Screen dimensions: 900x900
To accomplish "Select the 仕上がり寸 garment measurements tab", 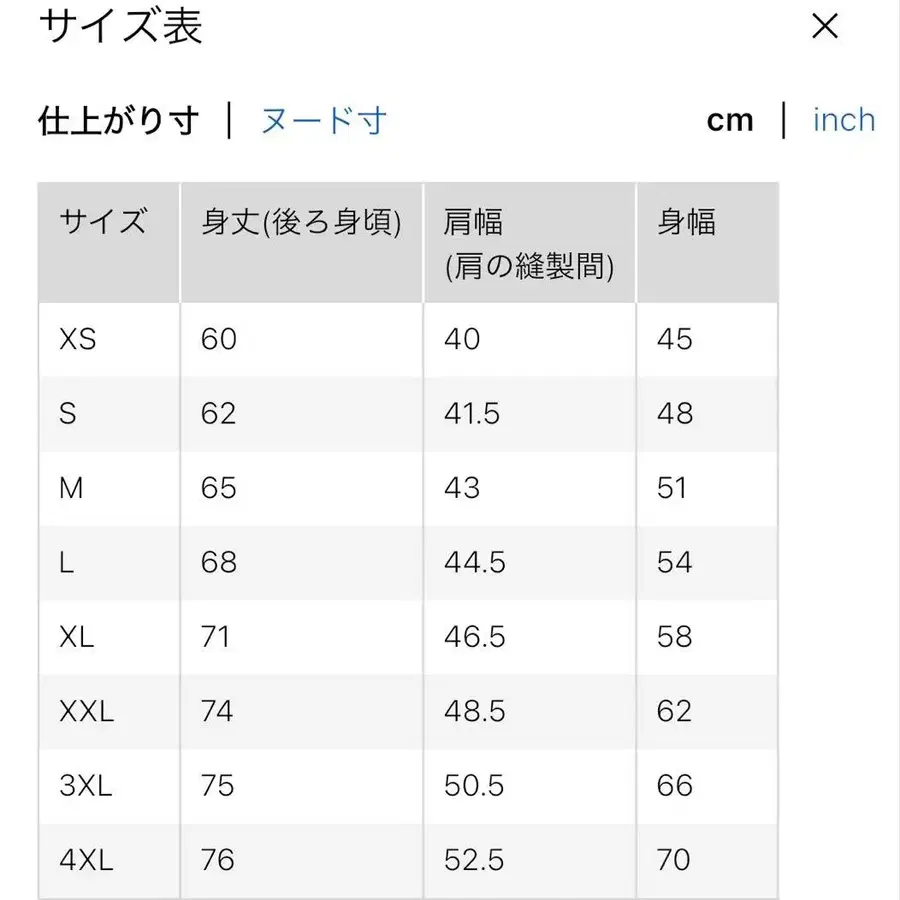I will point(118,119).
